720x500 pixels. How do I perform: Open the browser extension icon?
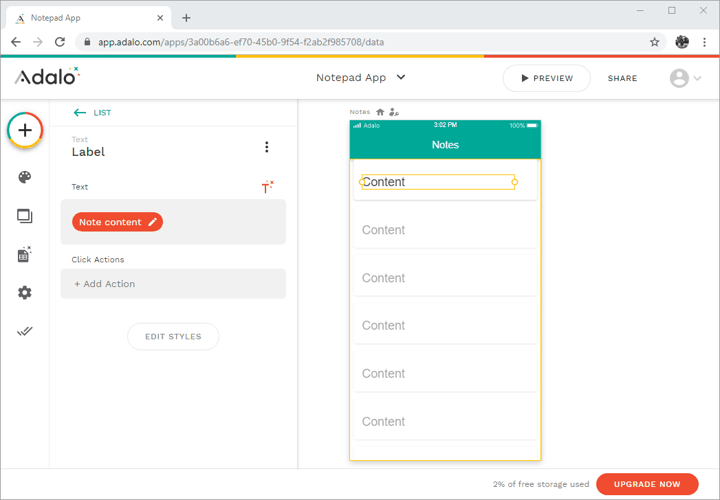tap(682, 42)
